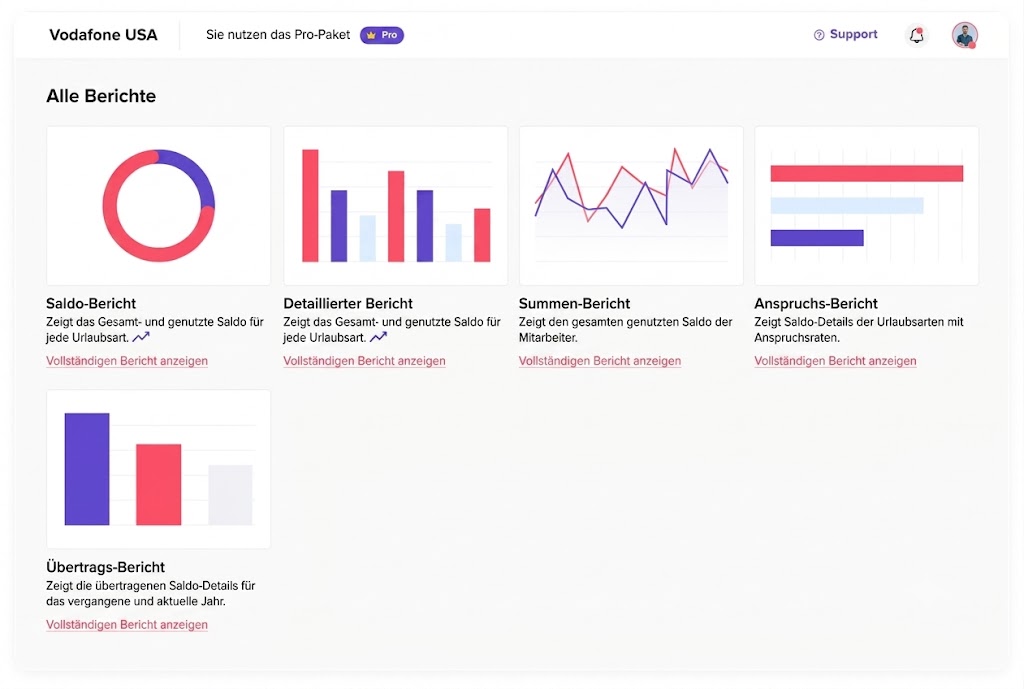Click the crown Pro badge
The image size is (1024, 689).
tap(382, 35)
